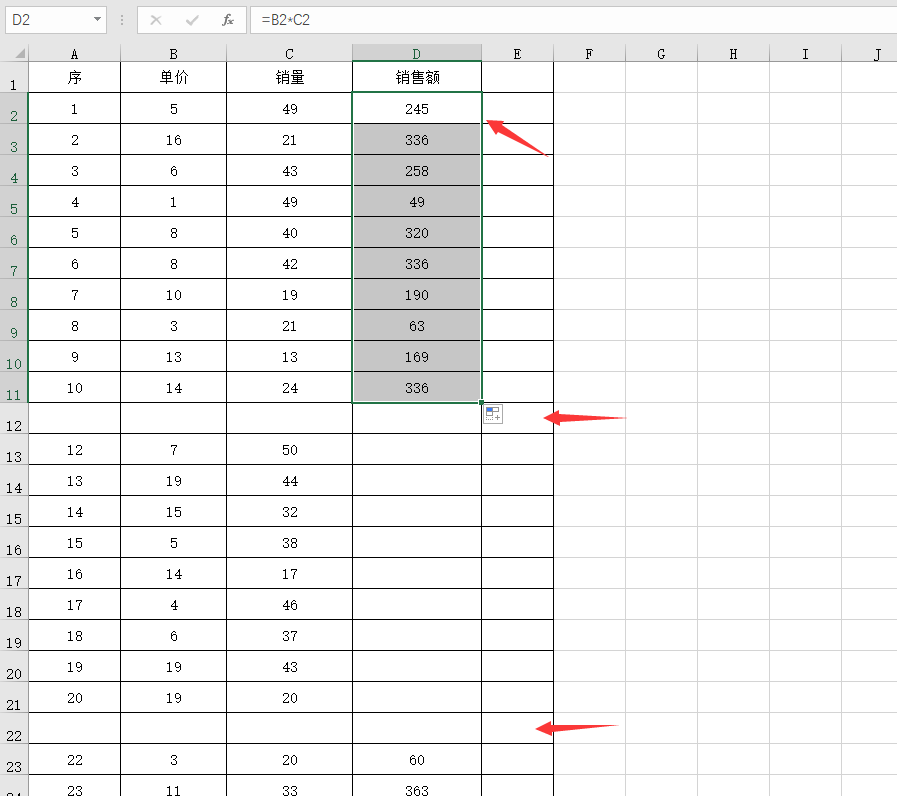Click the Select All corner triangle
The width and height of the screenshot is (897, 796).
(x=19, y=54)
